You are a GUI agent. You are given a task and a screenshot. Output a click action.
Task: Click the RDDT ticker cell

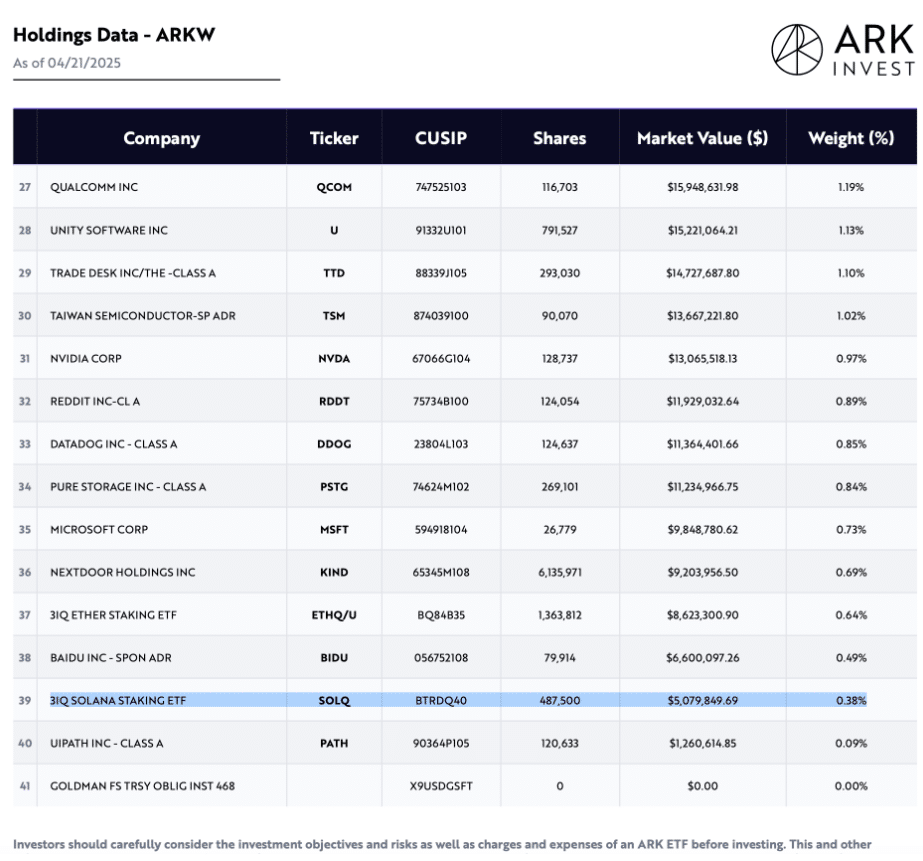click(334, 401)
